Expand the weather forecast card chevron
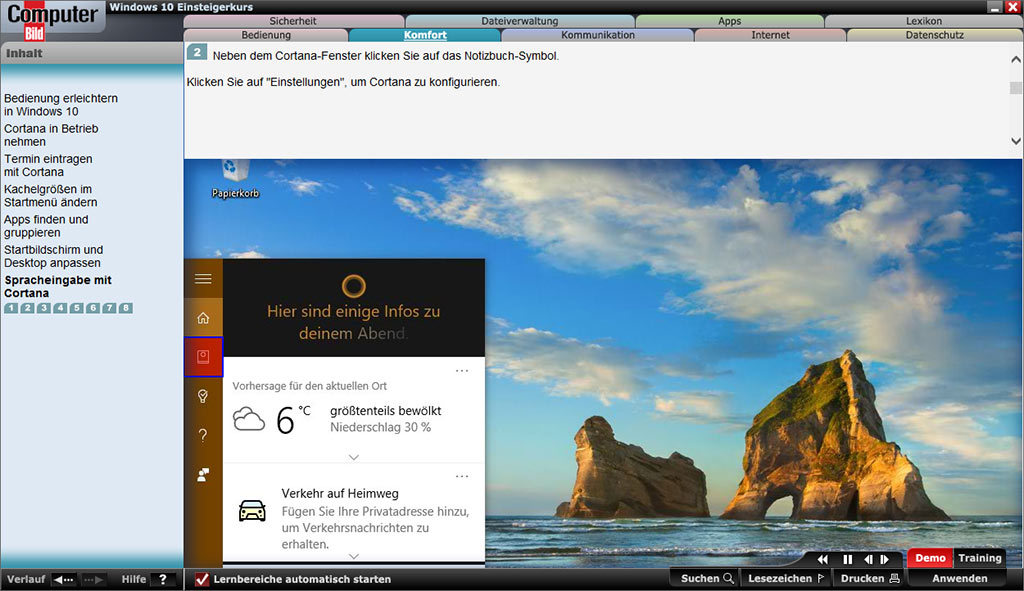 [x=354, y=457]
